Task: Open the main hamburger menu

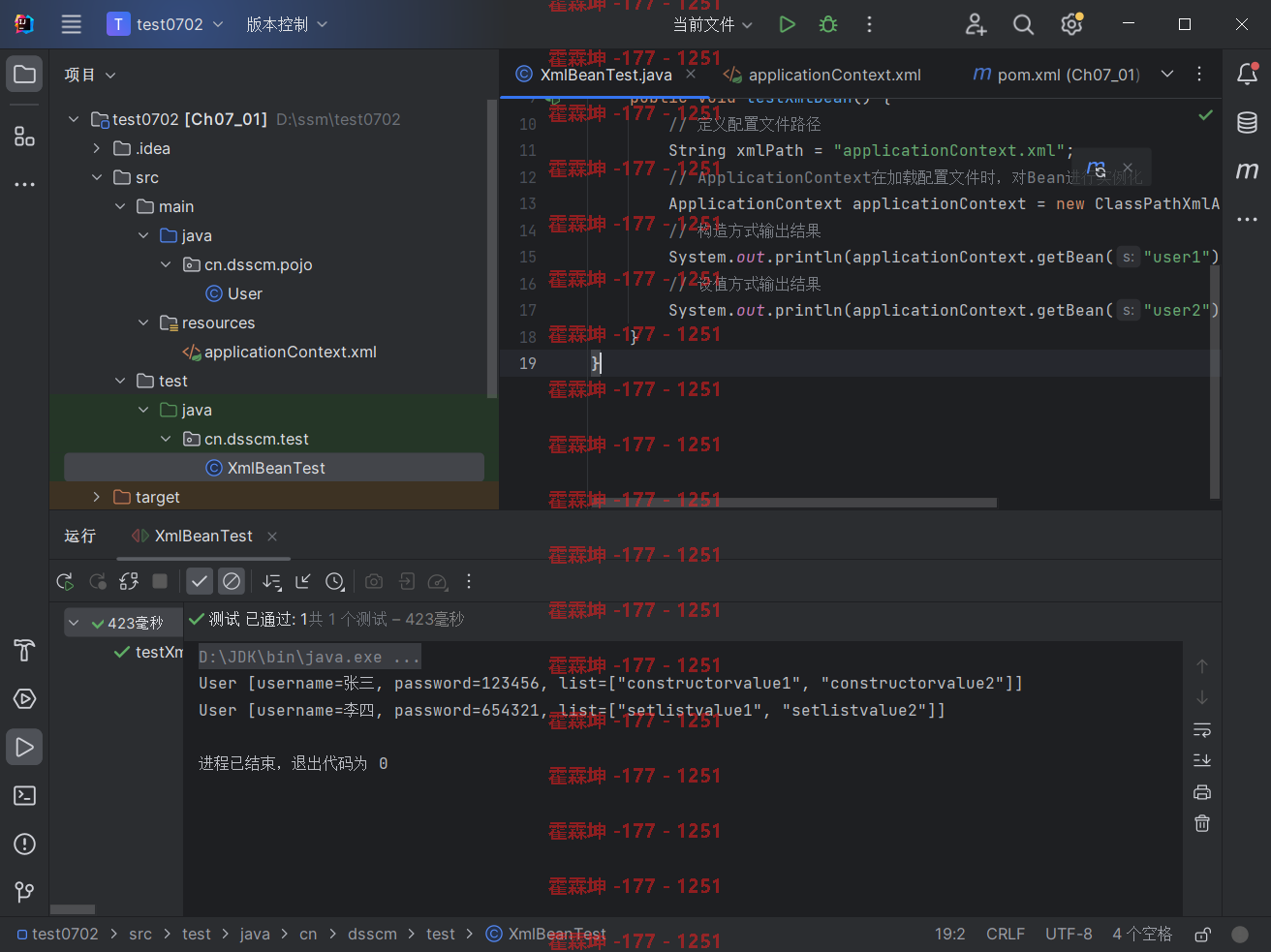Action: (71, 24)
